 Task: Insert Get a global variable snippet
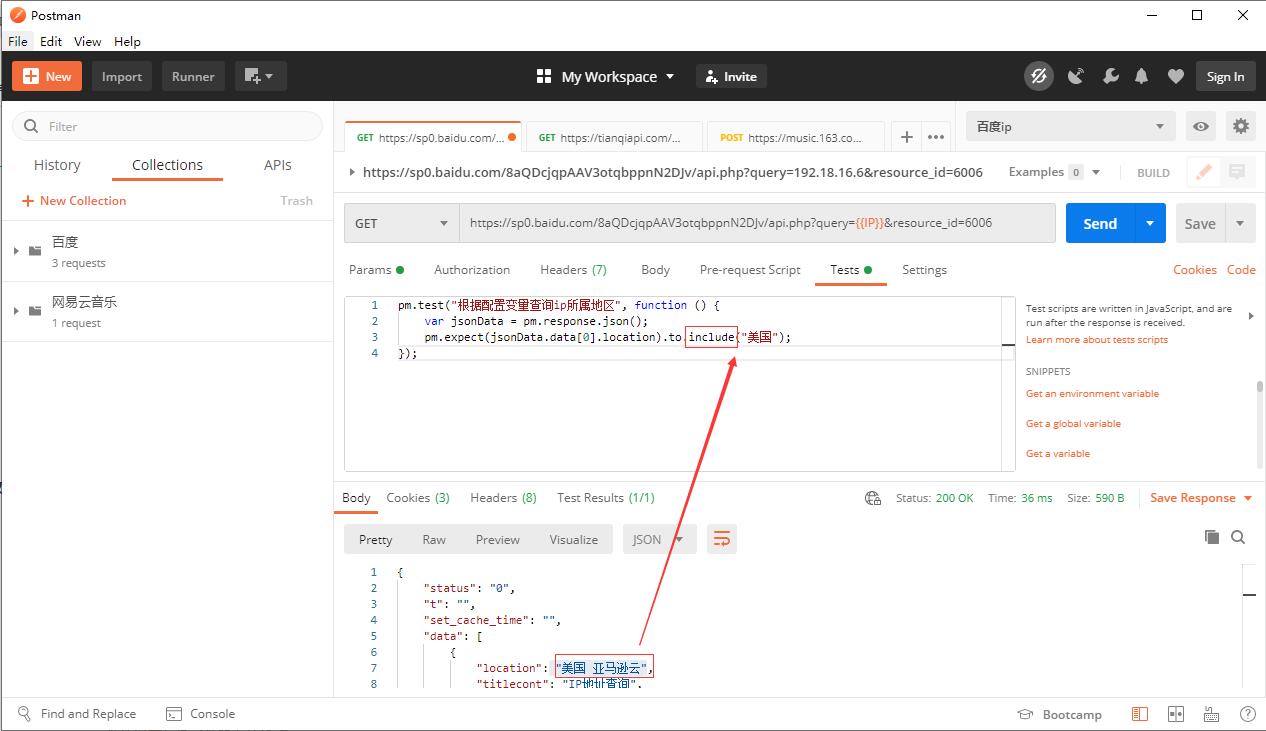pyautogui.click(x=1073, y=424)
